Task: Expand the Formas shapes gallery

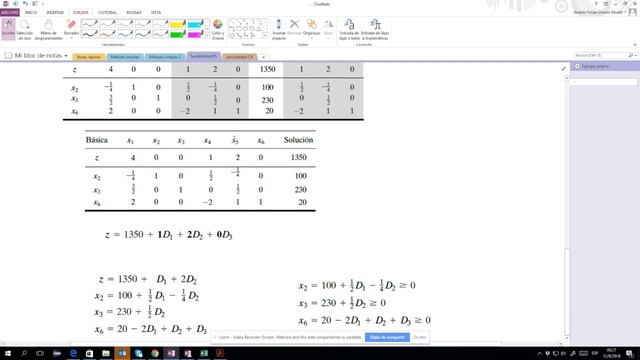Action: (x=265, y=36)
